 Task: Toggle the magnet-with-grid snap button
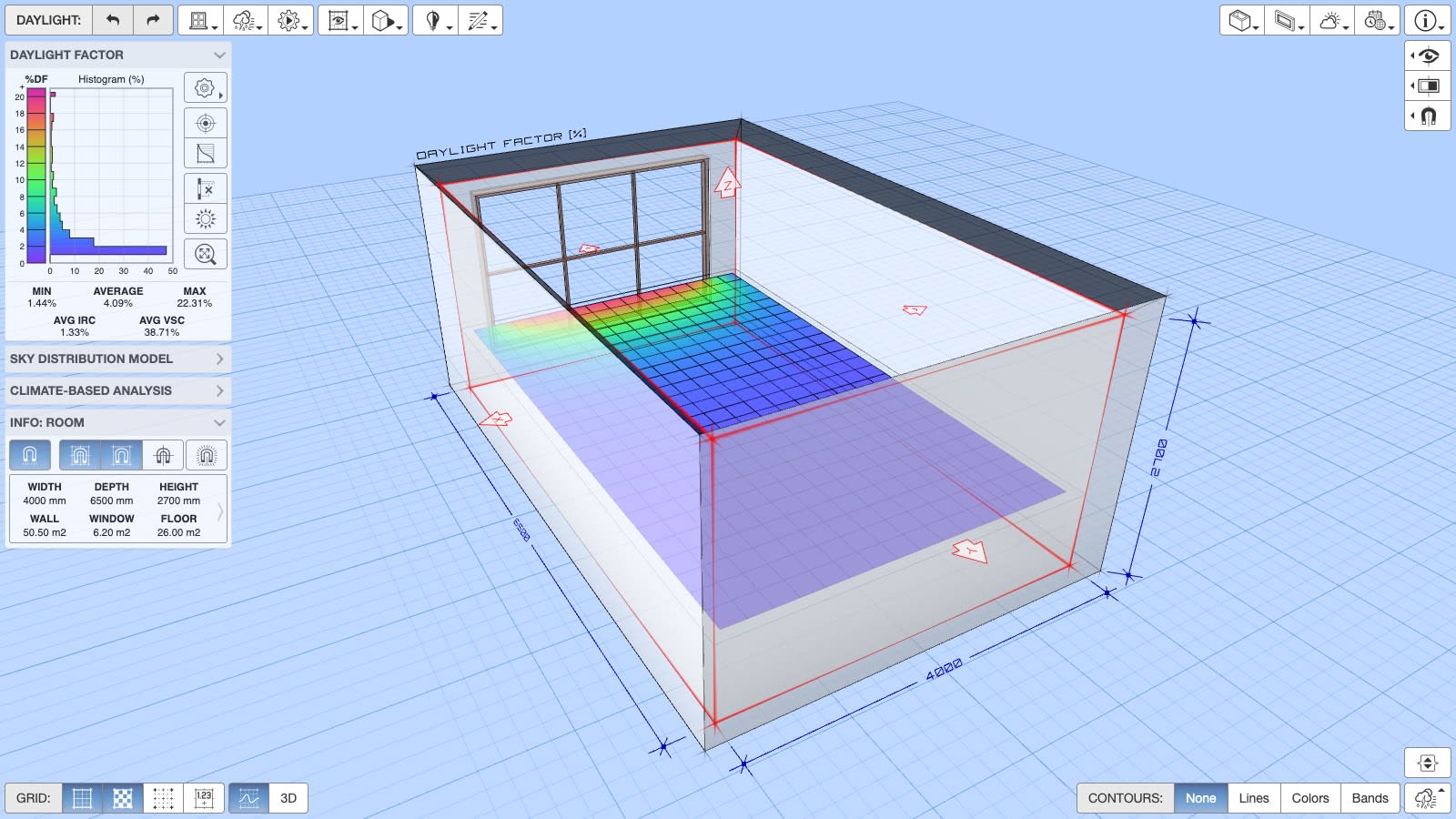pyautogui.click(x=80, y=455)
